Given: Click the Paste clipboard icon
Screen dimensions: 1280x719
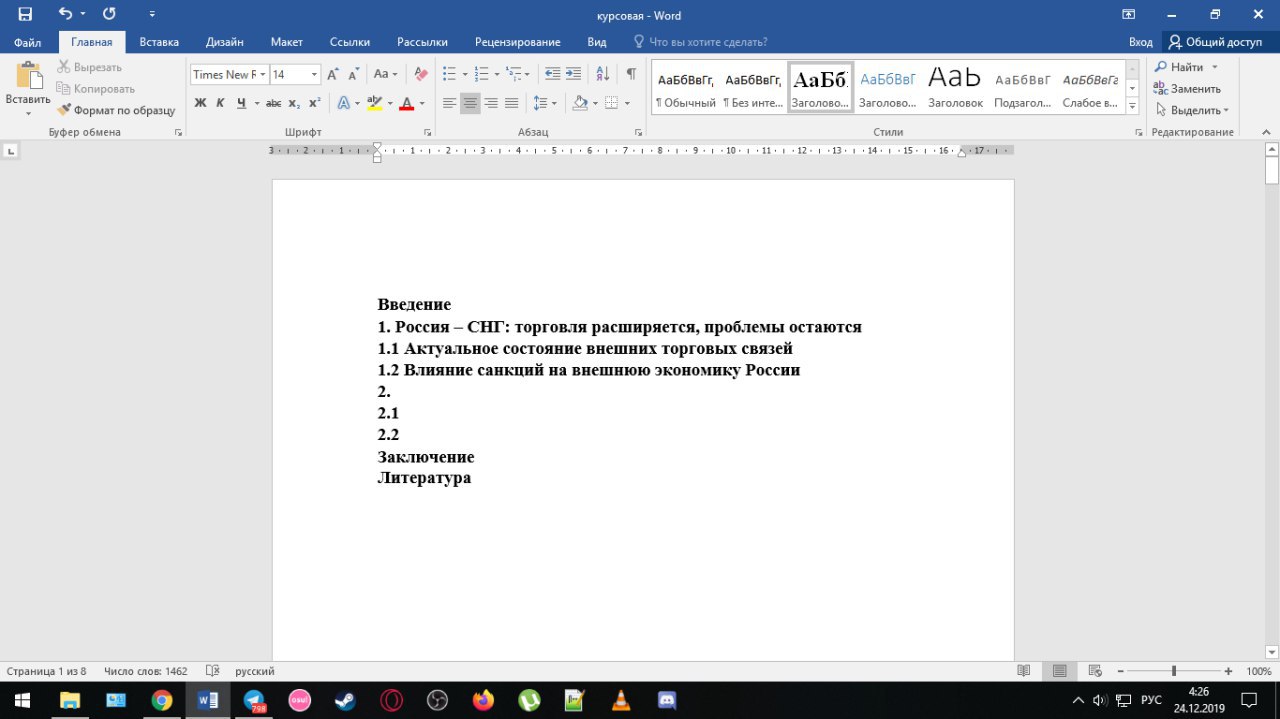Looking at the screenshot, I should tap(28, 77).
